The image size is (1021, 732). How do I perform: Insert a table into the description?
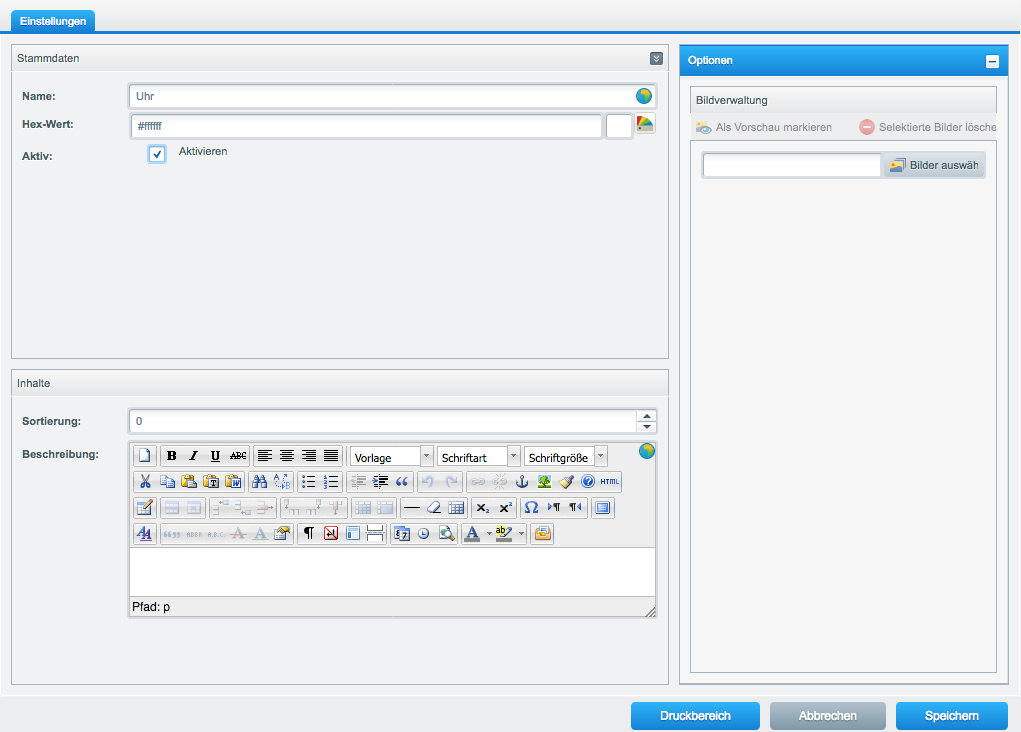point(456,507)
